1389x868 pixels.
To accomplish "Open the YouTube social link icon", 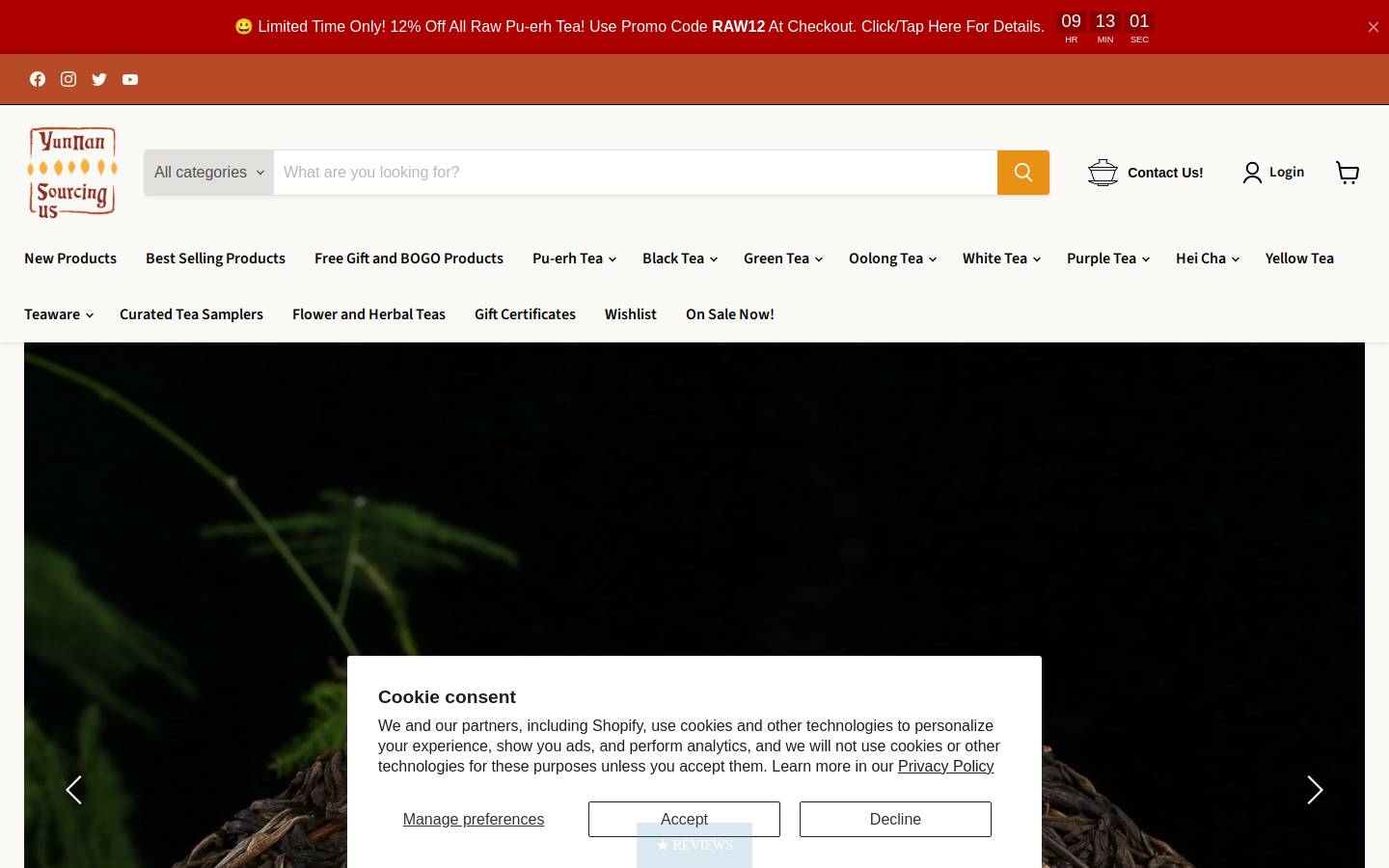I will click(130, 79).
